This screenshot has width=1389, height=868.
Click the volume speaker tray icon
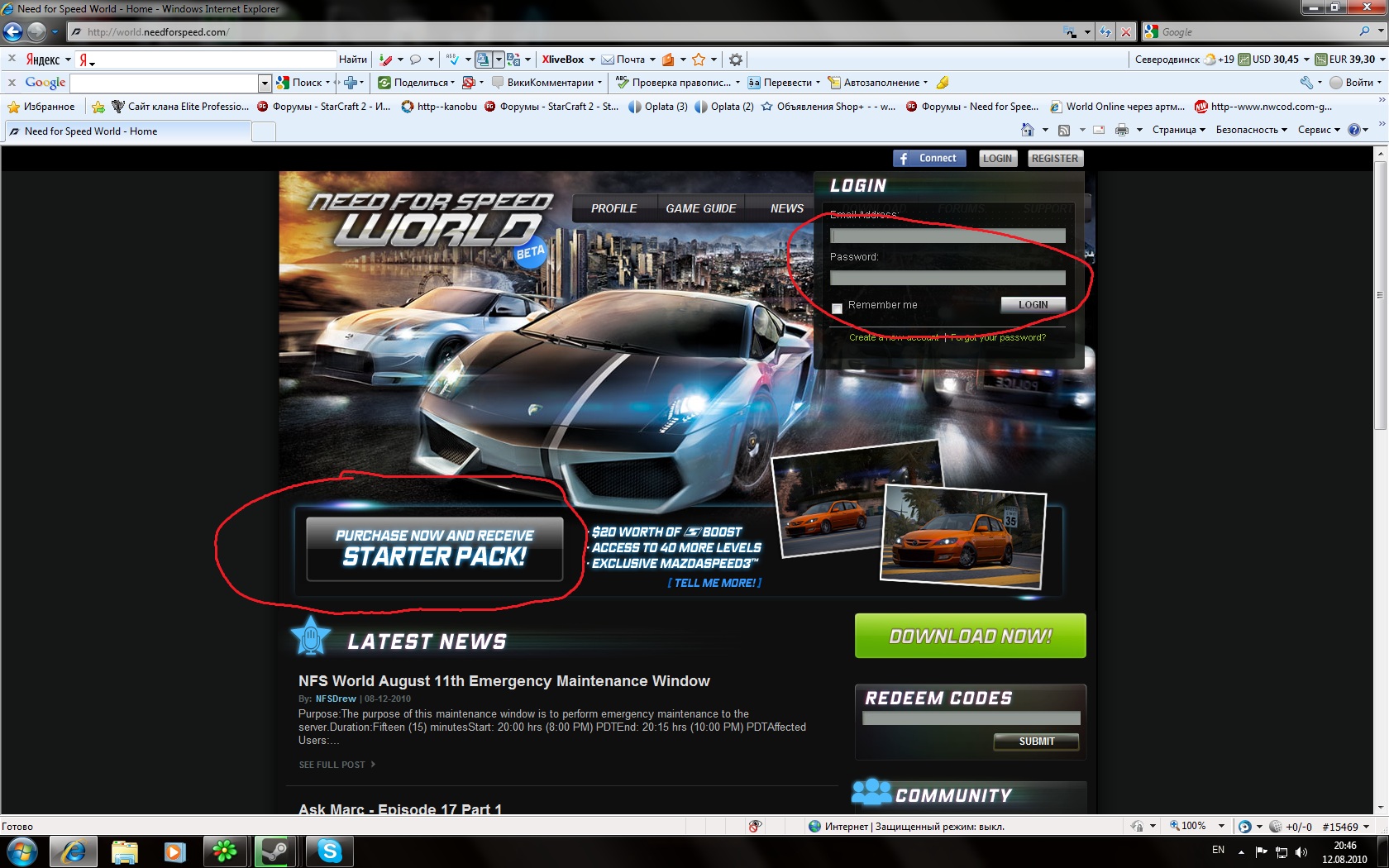[1301, 851]
